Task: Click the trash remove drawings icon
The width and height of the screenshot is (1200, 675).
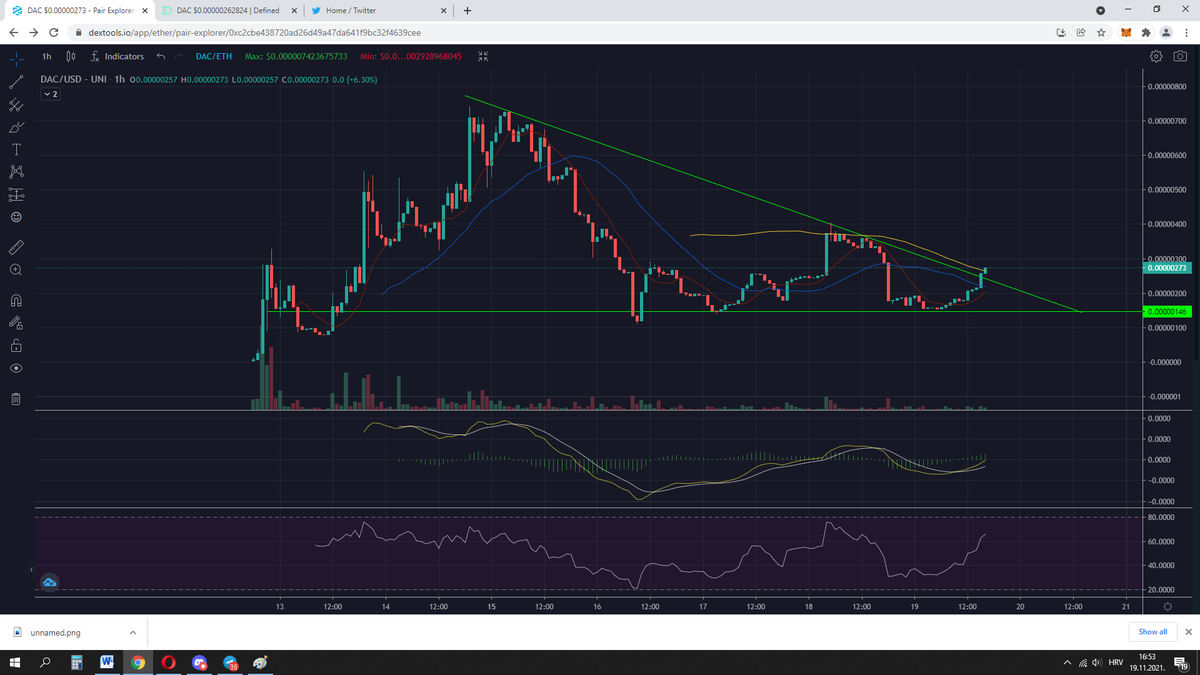Action: click(16, 400)
